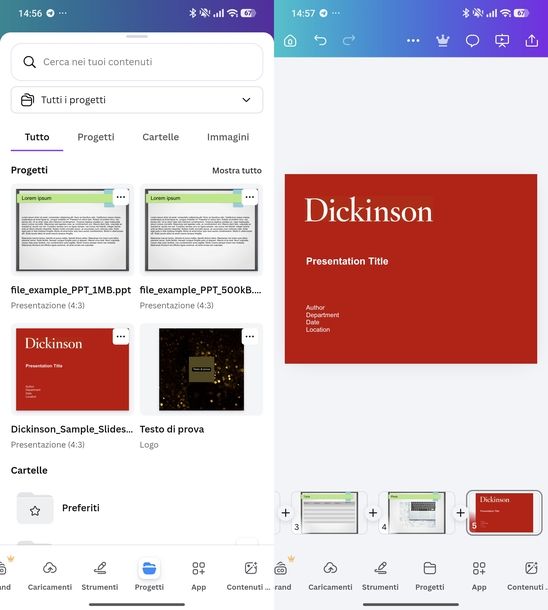Open Dickinson_Sample_Slides red thumbnail
548x610 pixels.
tap(72, 369)
